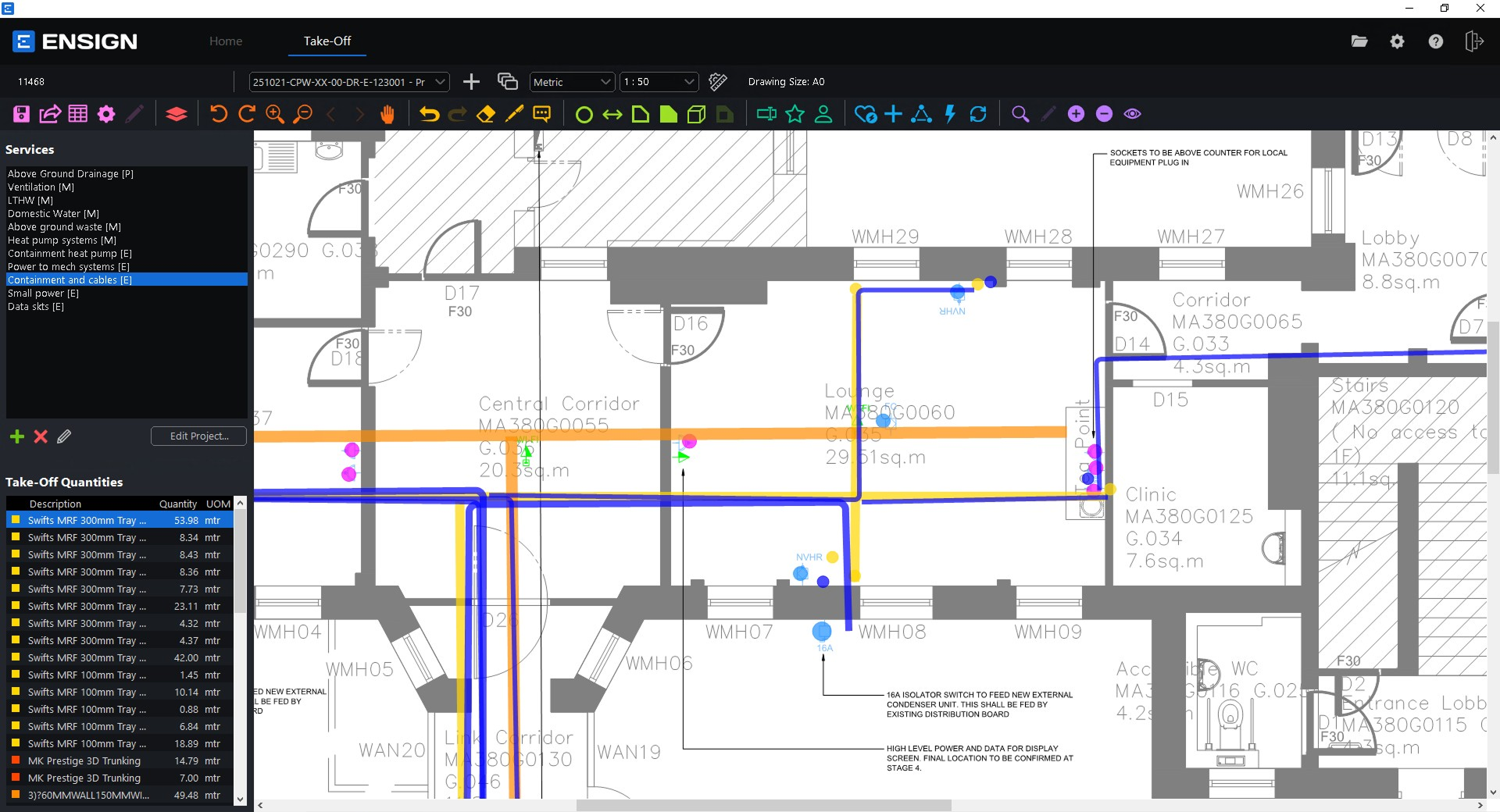Expand the Metric units dropdown
This screenshot has width=1500, height=812.
pyautogui.click(x=572, y=82)
